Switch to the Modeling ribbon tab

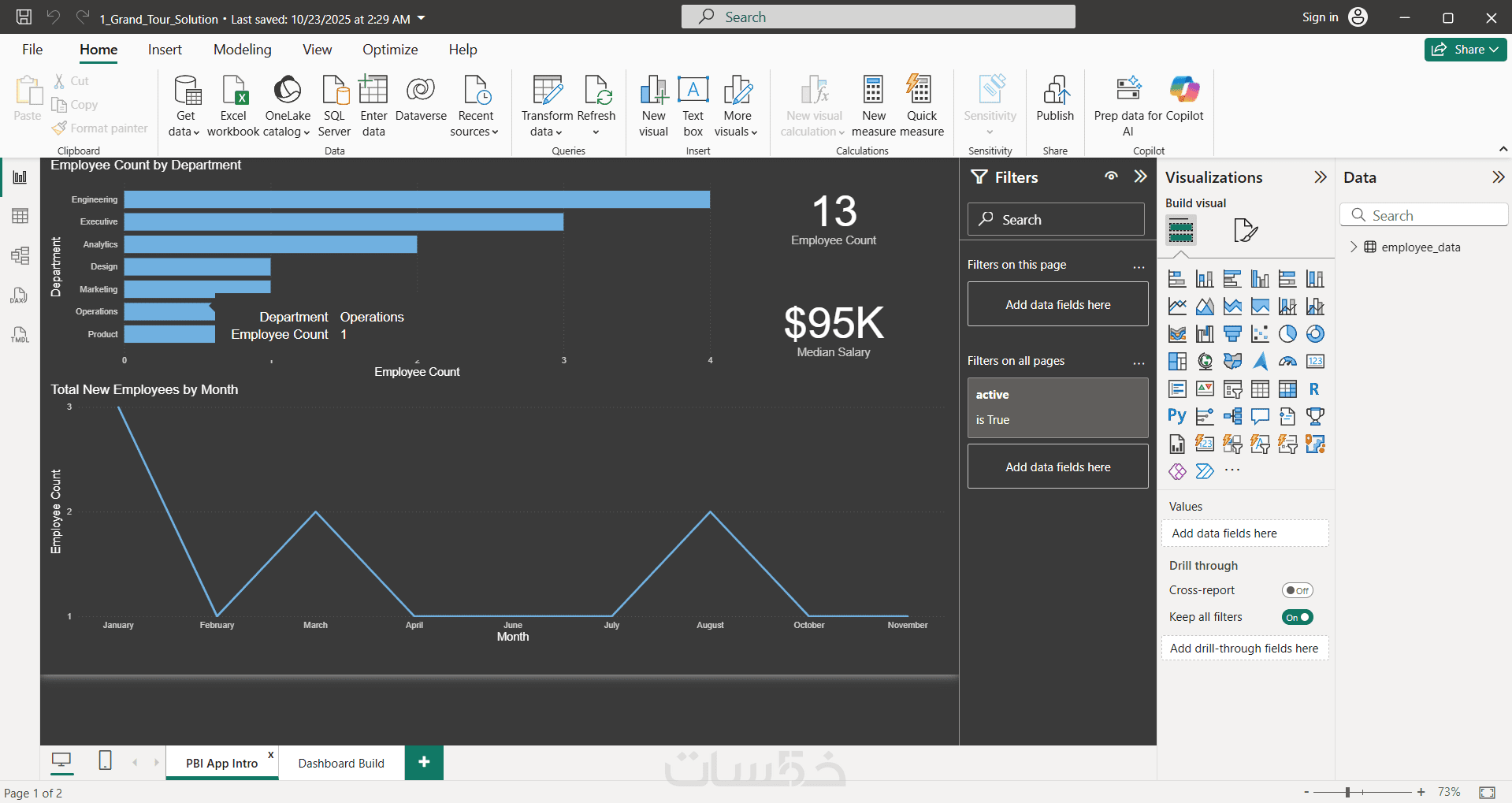tap(242, 50)
